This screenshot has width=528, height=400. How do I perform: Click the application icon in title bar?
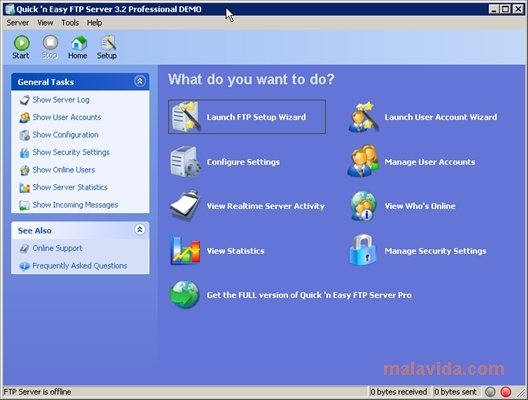(x=10, y=9)
